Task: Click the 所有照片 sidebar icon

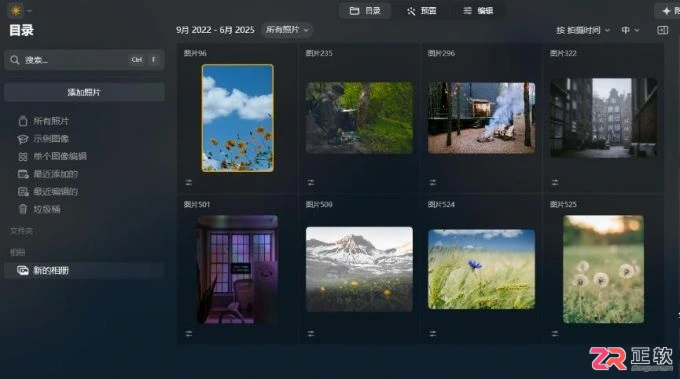Action: click(x=23, y=121)
